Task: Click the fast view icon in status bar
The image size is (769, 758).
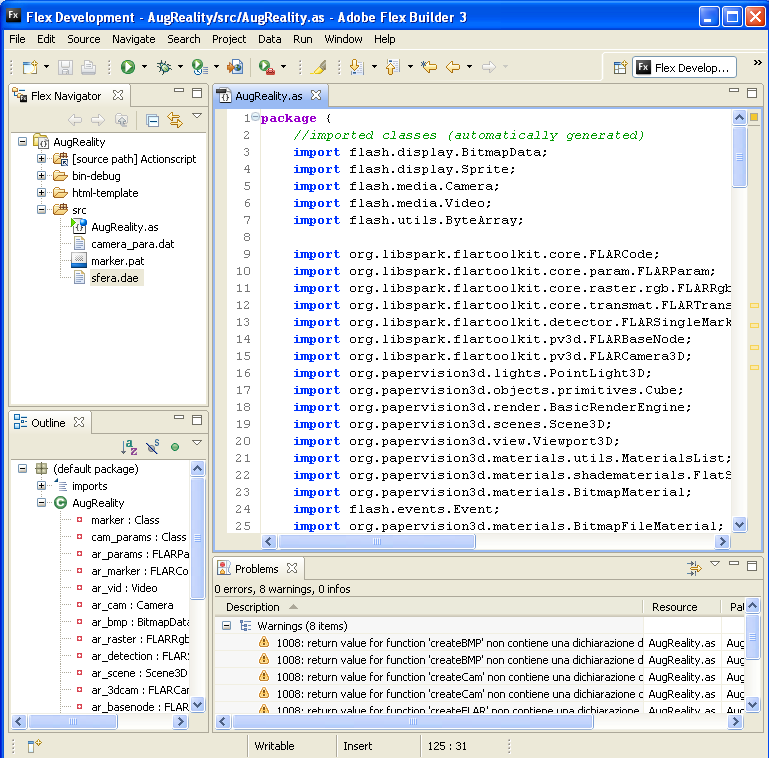Action: tap(34, 746)
